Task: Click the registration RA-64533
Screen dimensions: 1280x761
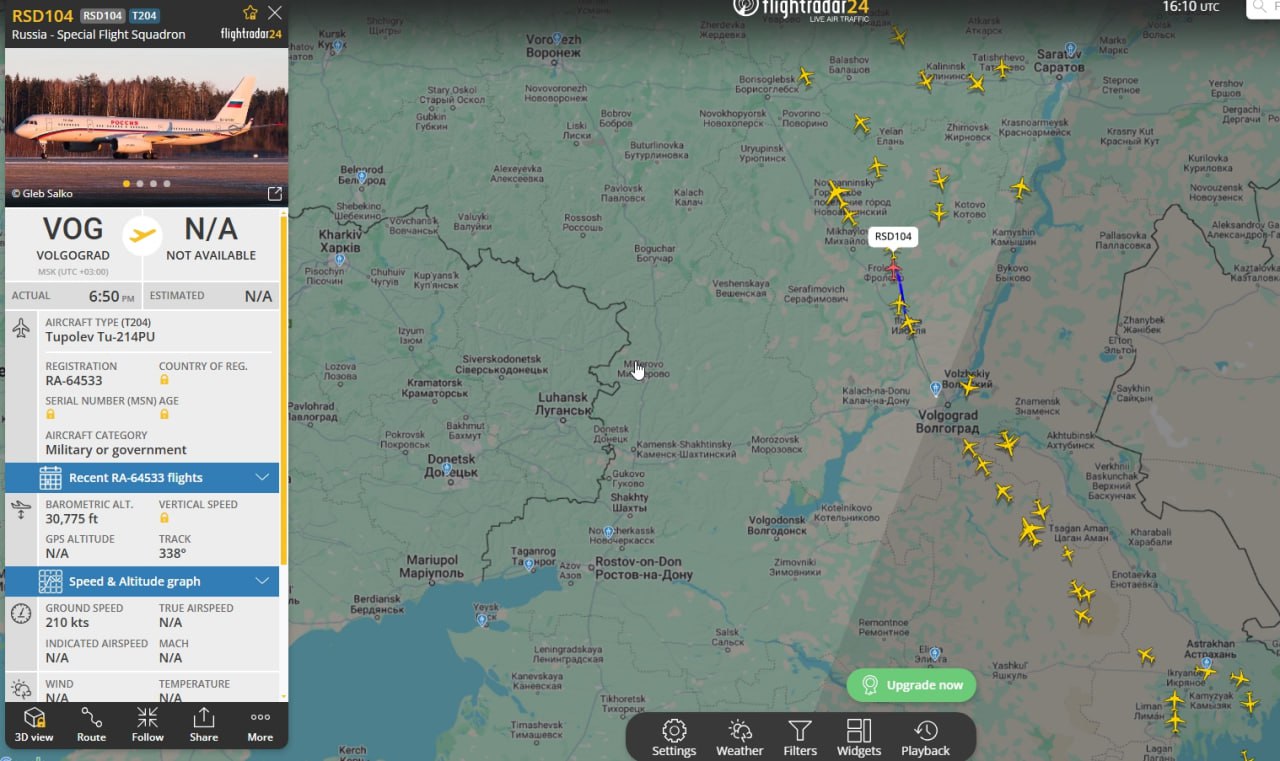Action: (x=74, y=380)
